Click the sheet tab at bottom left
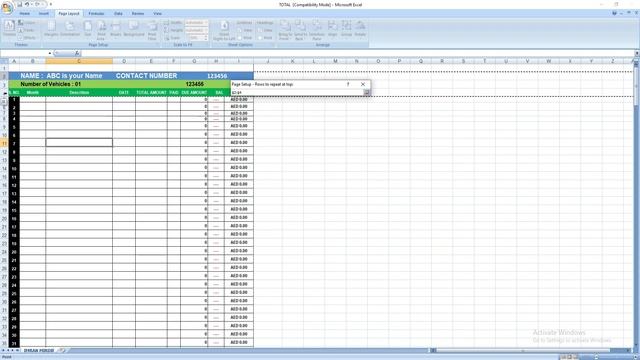Image resolution: width=640 pixels, height=360 pixels. (39, 350)
